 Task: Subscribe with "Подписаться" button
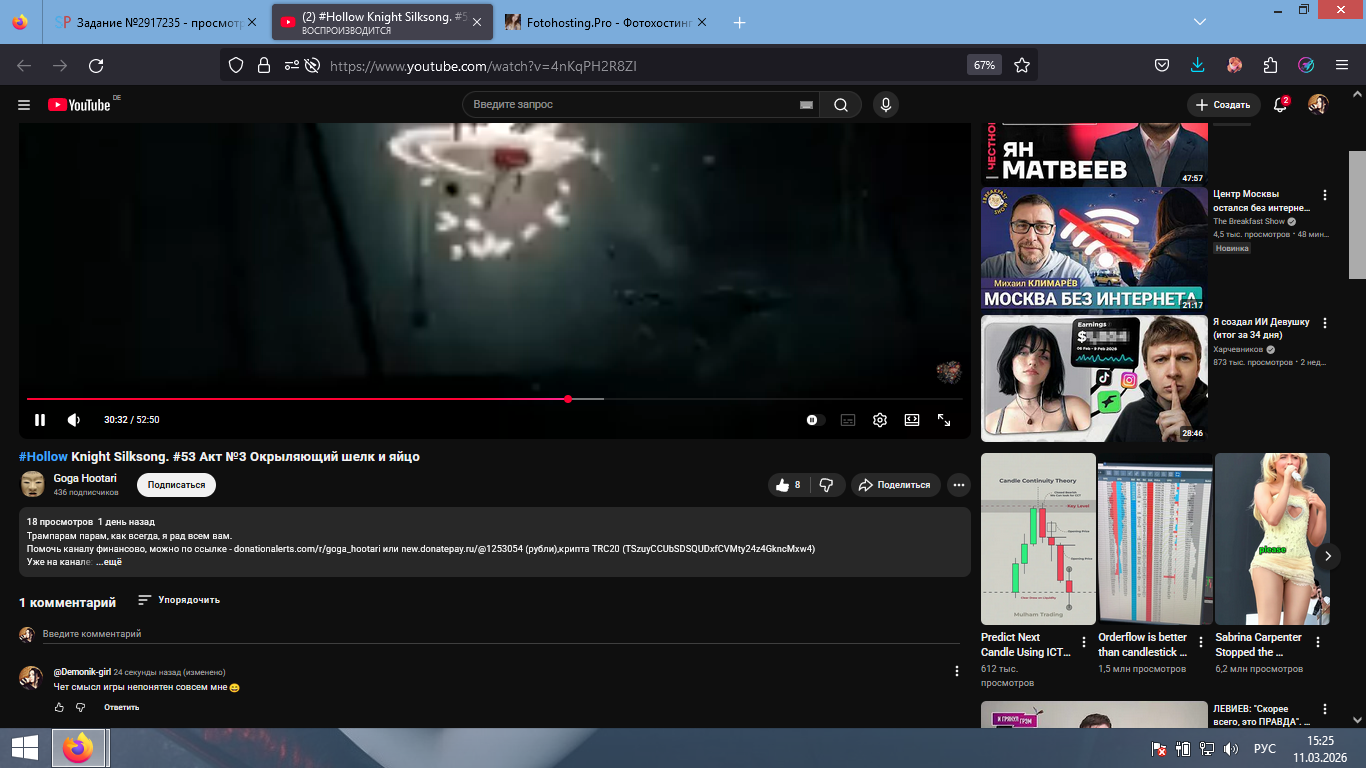tap(176, 485)
